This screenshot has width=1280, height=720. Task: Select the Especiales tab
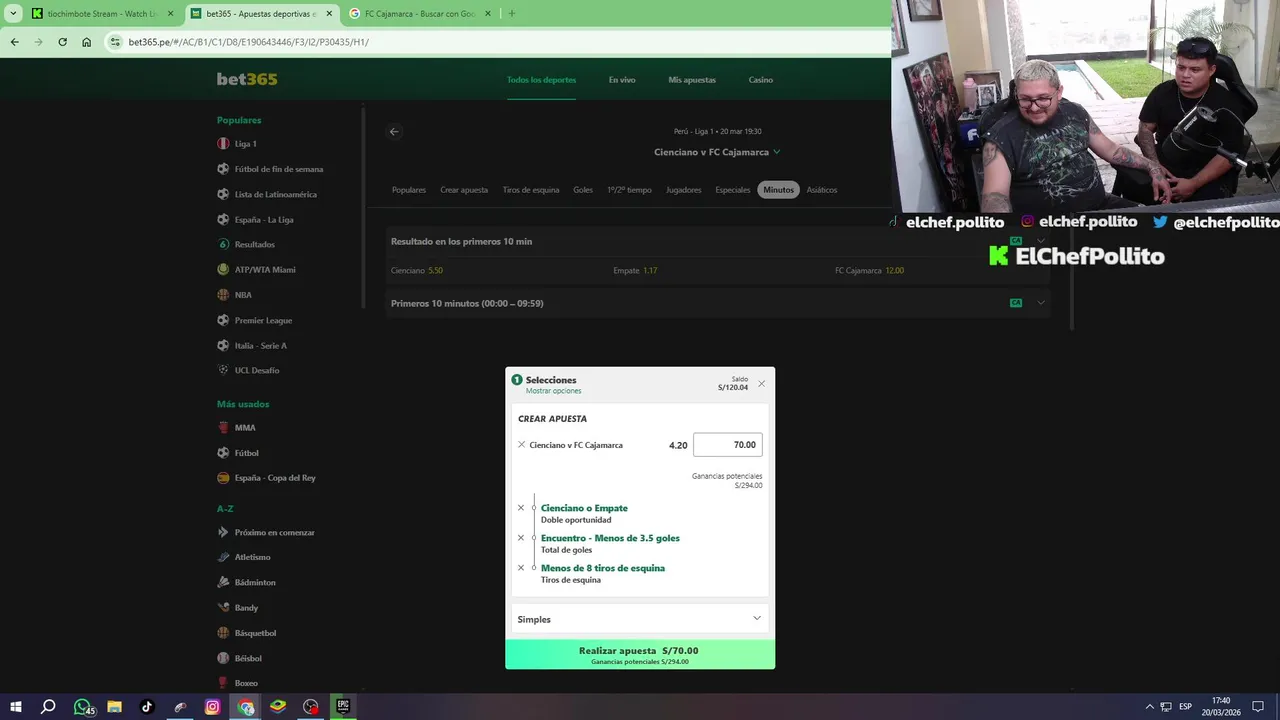click(733, 190)
